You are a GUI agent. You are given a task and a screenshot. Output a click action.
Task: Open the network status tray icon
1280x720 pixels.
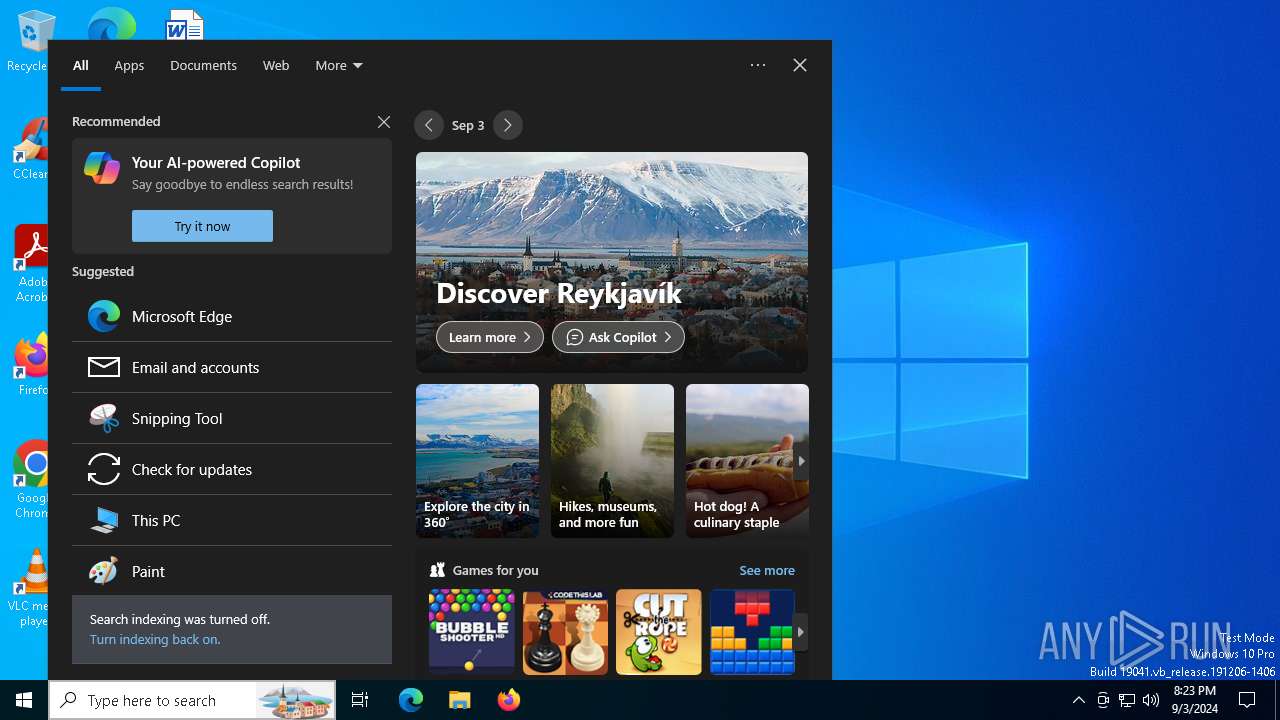coord(1127,700)
